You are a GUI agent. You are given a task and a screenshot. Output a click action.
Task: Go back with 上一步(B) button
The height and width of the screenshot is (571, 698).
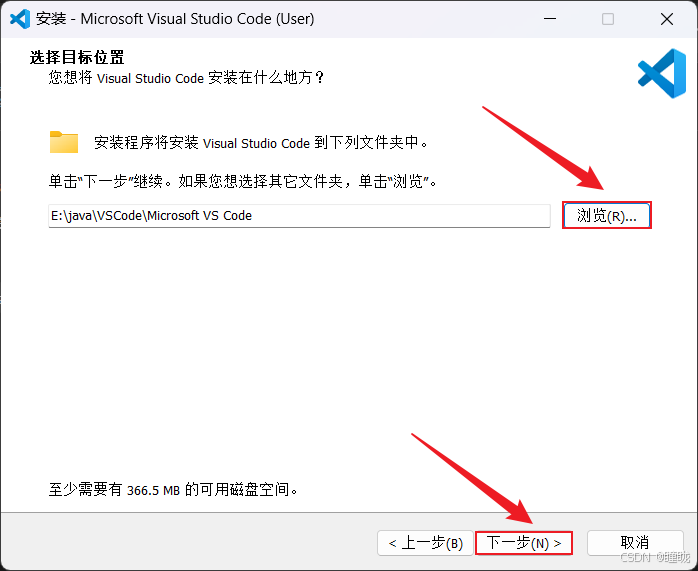click(x=425, y=543)
